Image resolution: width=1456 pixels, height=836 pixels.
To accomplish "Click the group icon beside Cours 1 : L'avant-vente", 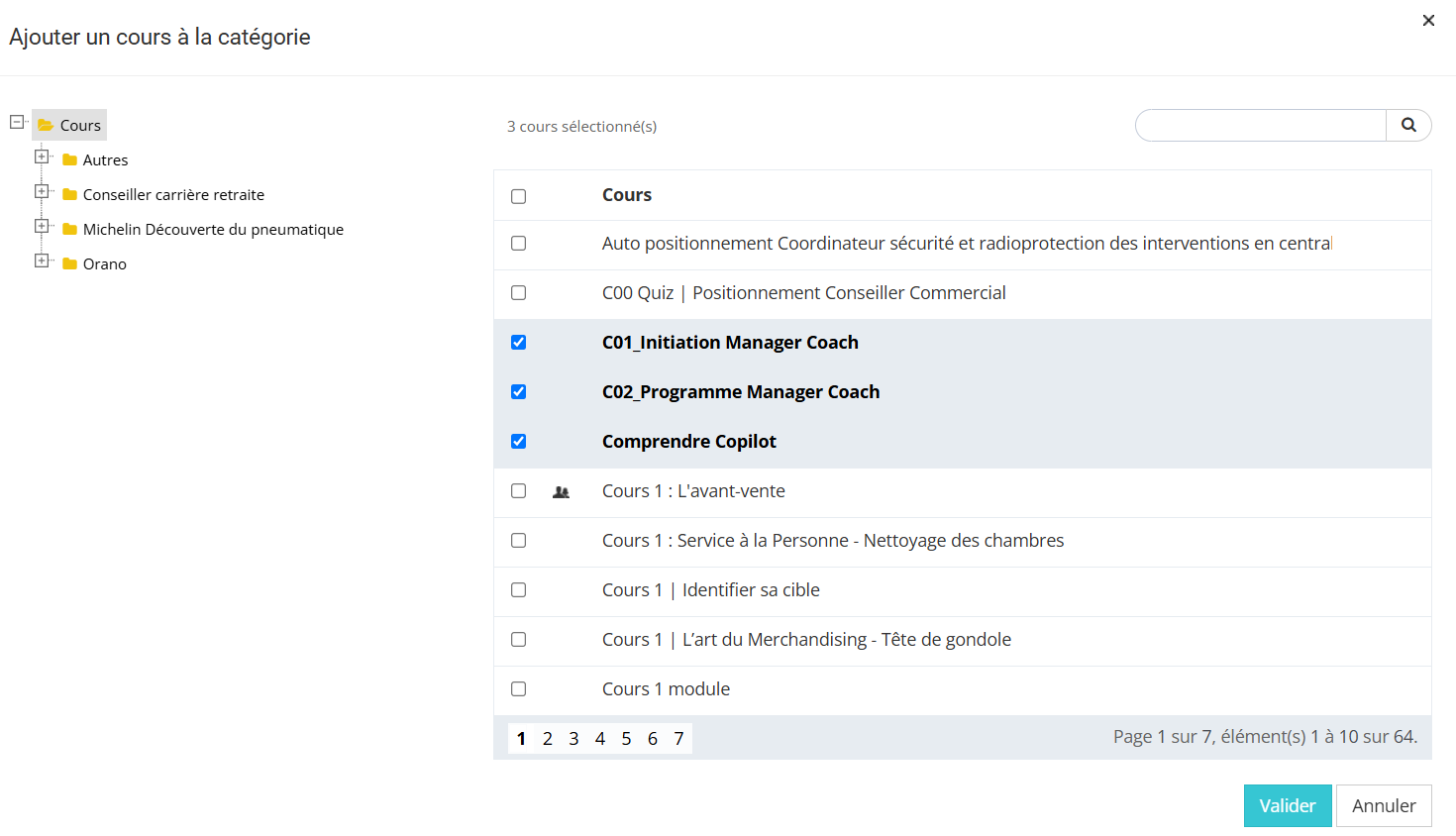I will pos(561,492).
